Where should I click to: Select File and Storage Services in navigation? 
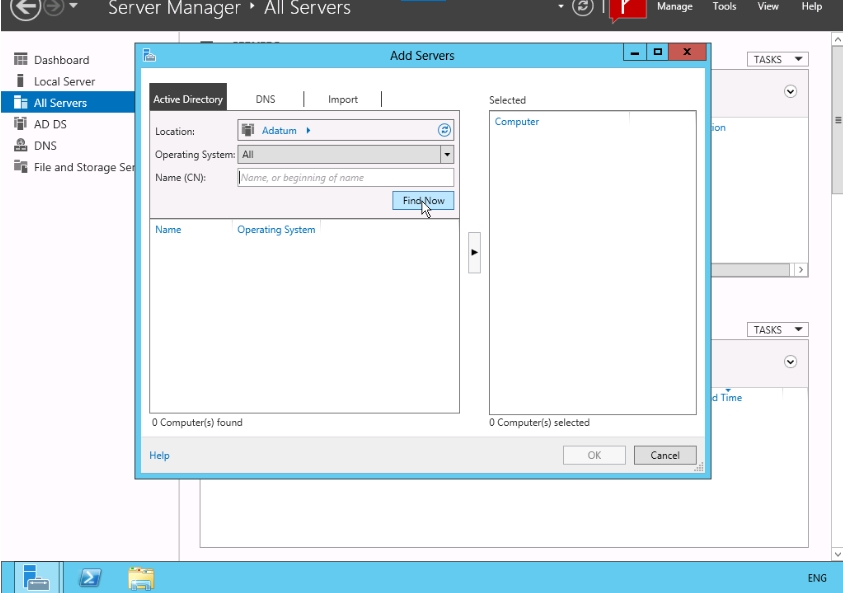(84, 167)
